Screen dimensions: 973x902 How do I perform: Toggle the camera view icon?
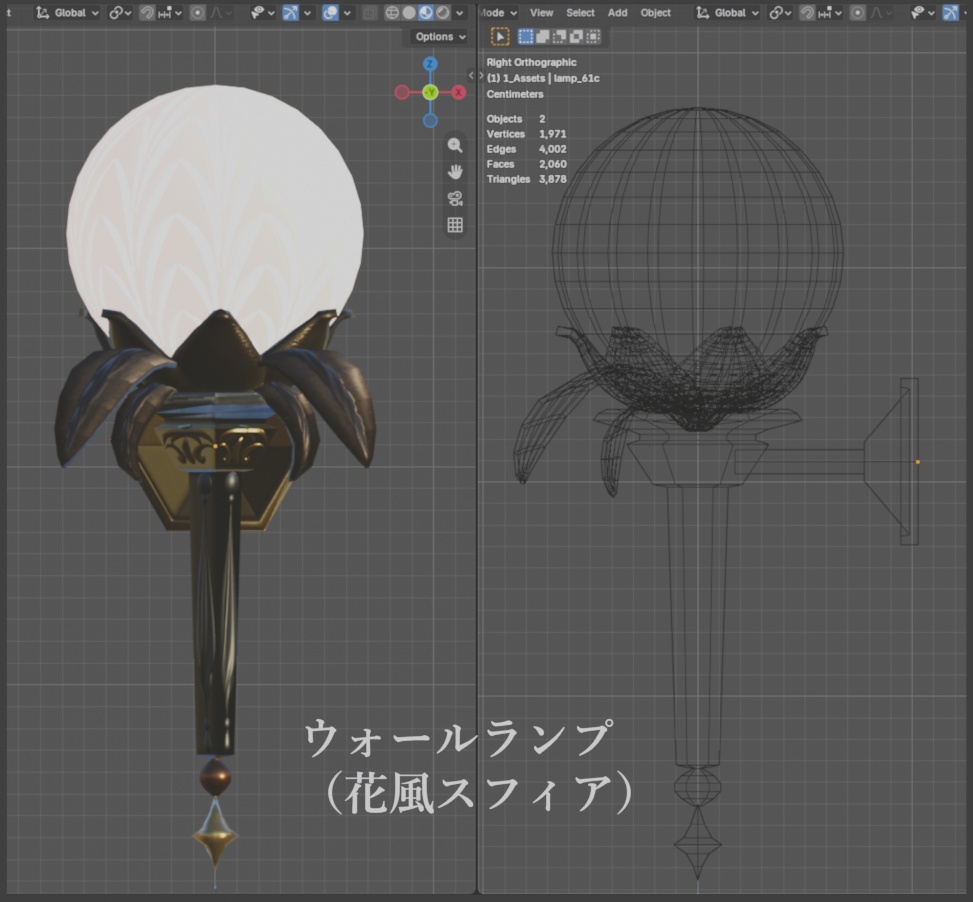455,199
